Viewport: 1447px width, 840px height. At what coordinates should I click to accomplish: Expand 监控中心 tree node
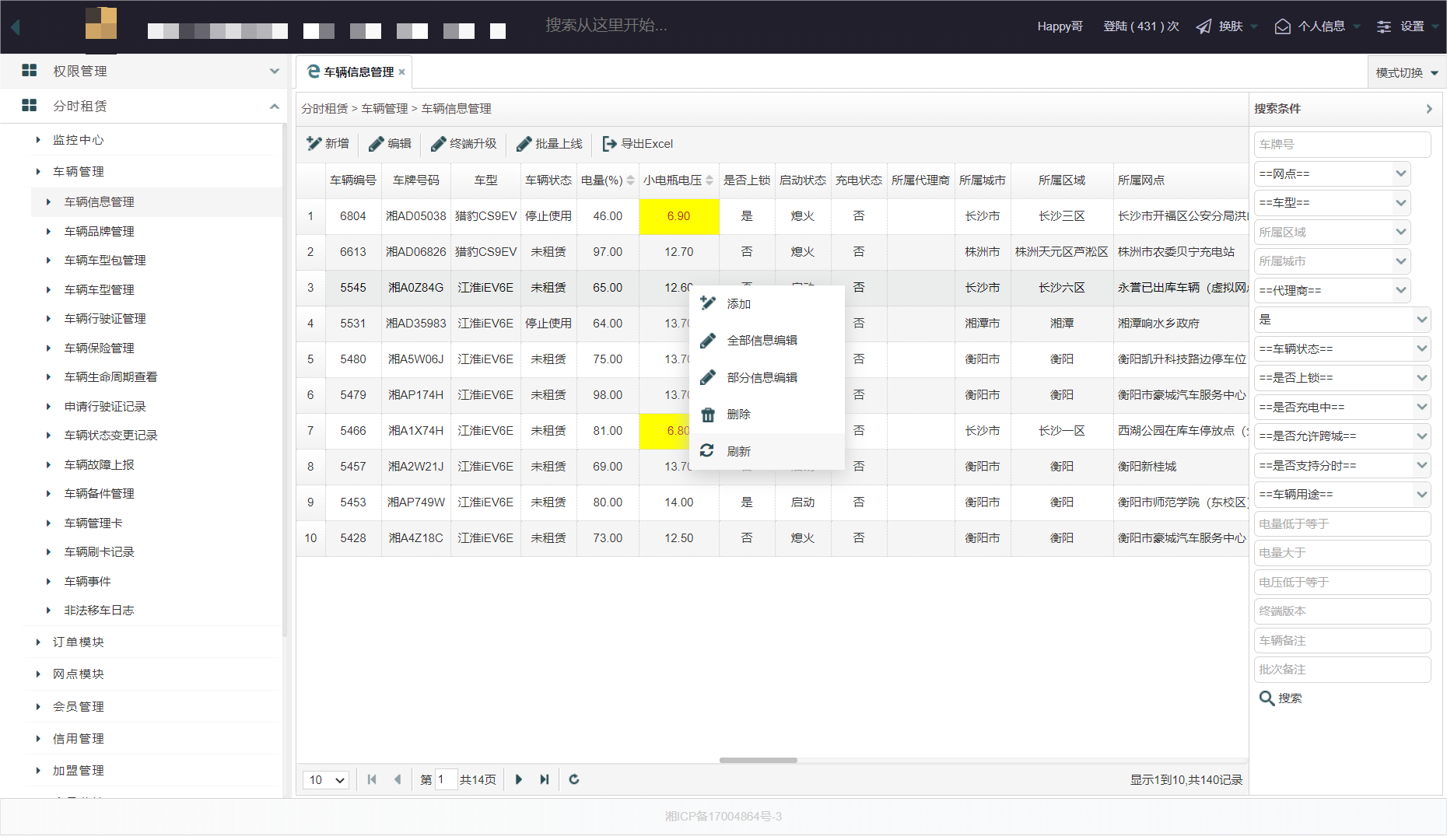click(x=38, y=140)
